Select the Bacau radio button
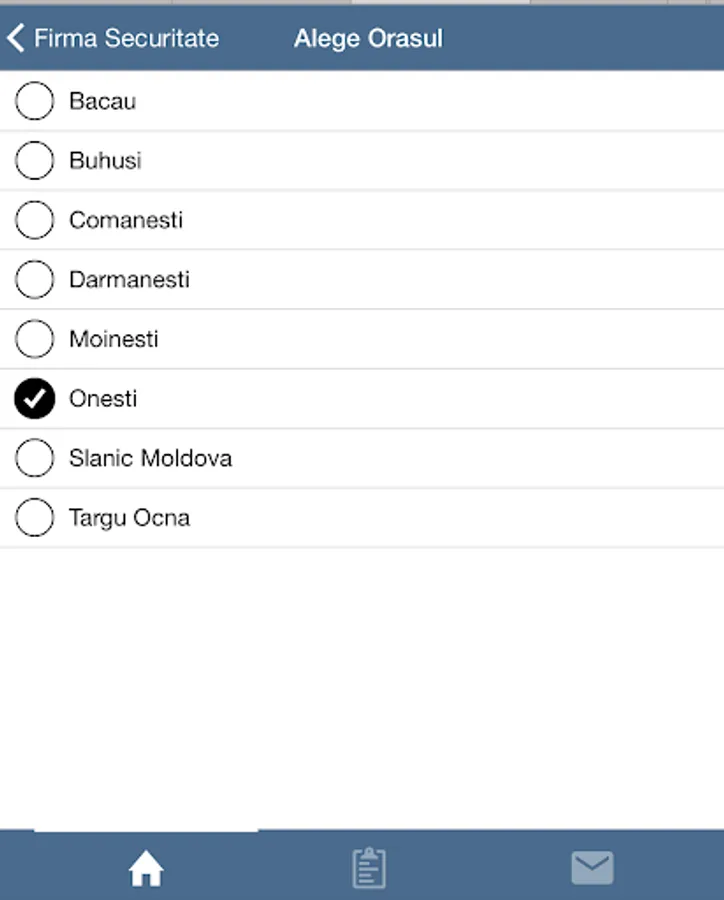Screen dimensions: 724x900 34,100
